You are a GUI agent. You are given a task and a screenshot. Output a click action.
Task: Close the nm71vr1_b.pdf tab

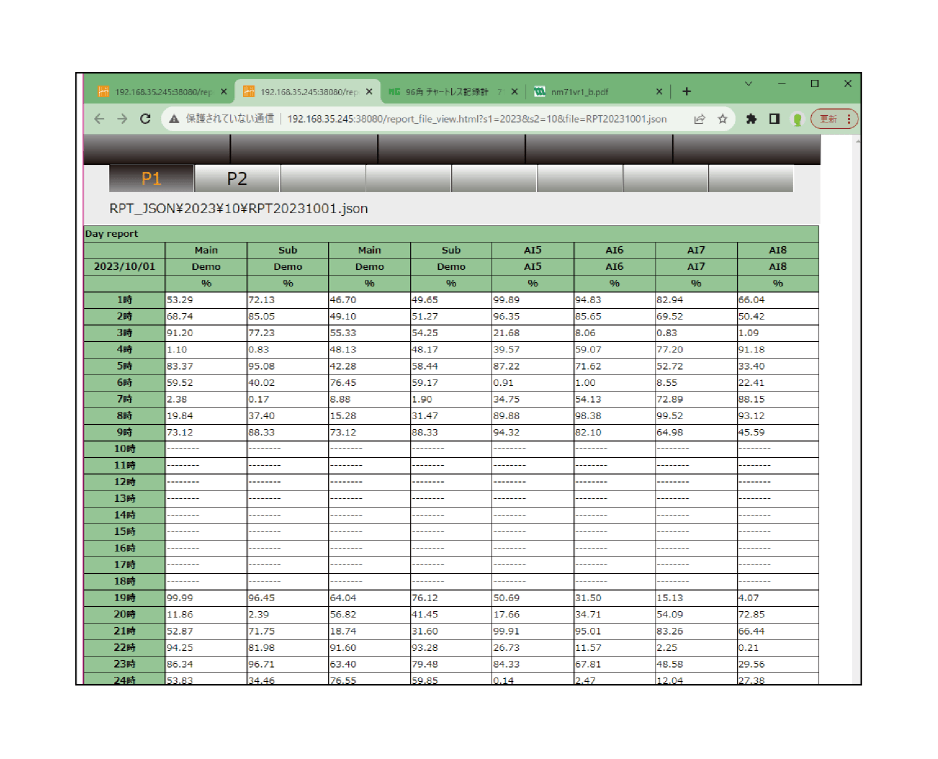[x=659, y=91]
